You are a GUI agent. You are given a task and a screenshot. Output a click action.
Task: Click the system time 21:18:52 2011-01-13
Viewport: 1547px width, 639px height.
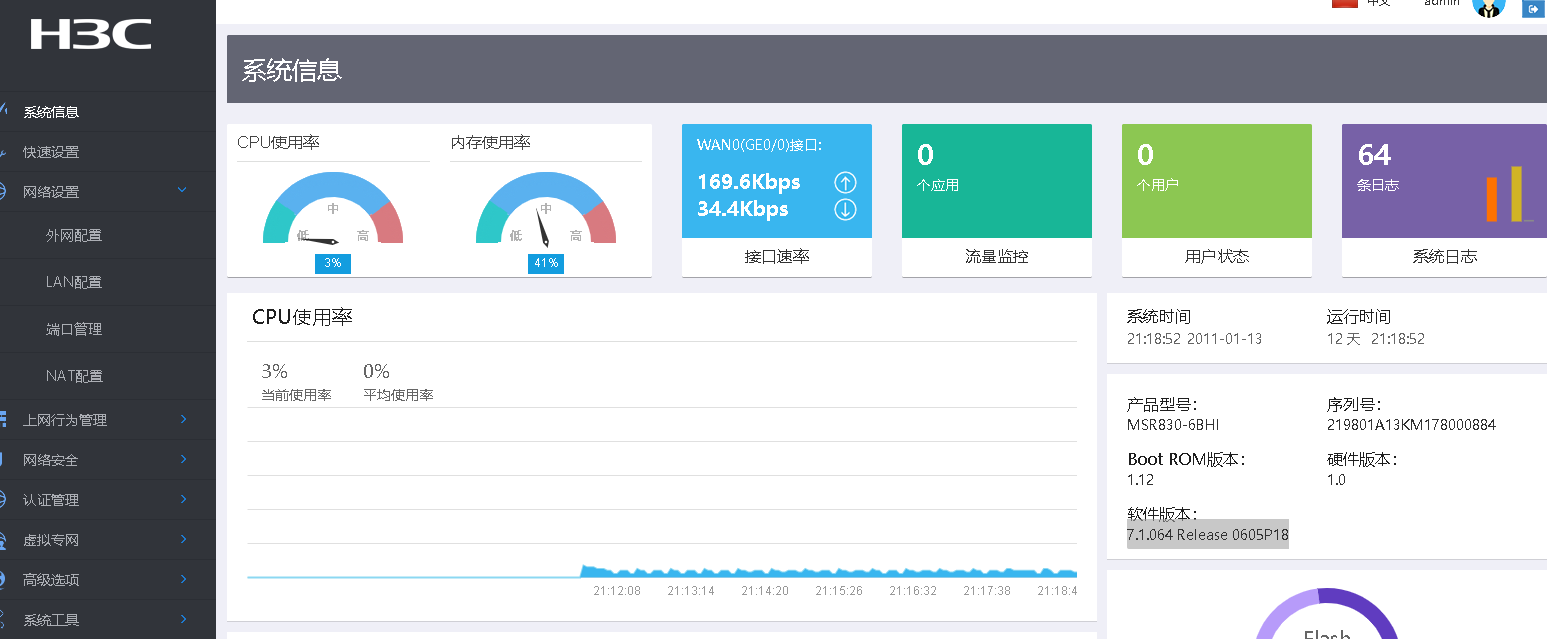(1194, 339)
